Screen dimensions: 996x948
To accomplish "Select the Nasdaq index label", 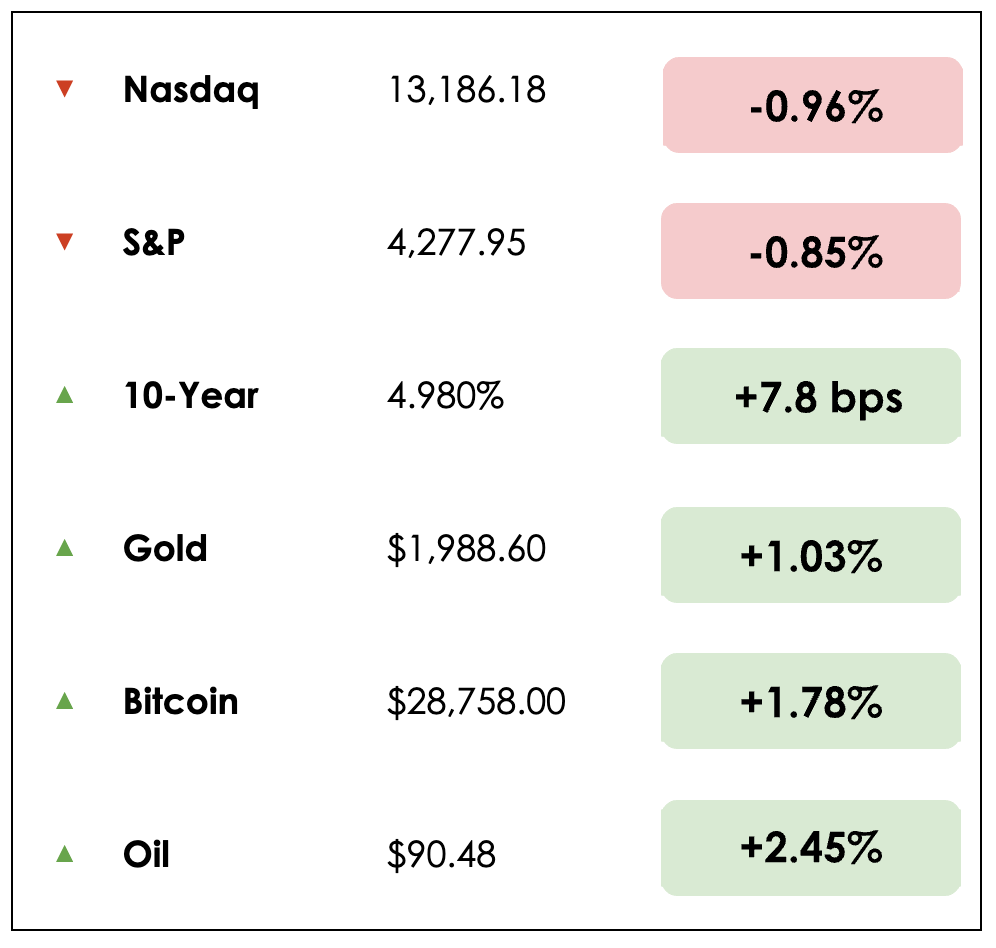I will point(191,90).
